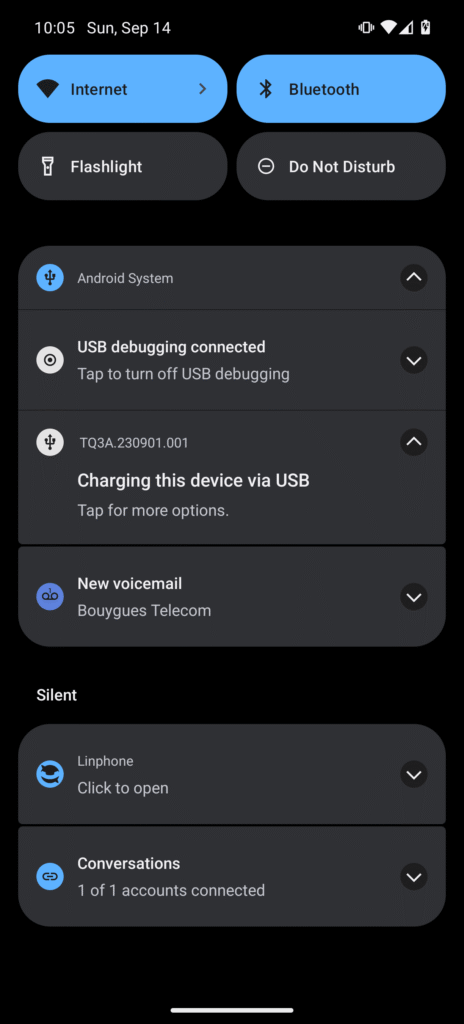Expand the USB debugging connected notification
464x1024 pixels.
414,360
